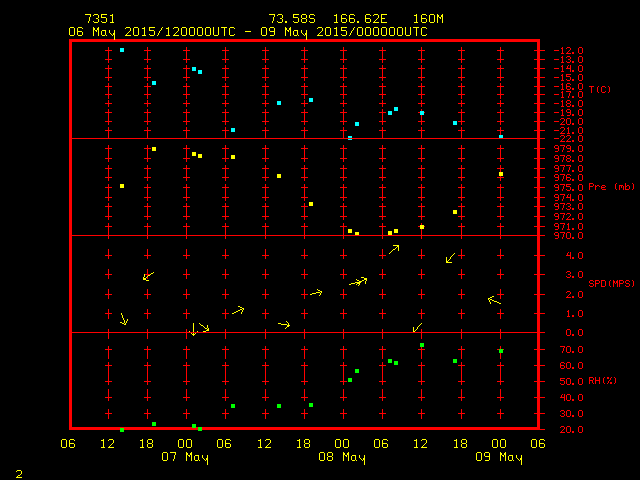Image resolution: width=640 pixels, height=480 pixels.
Task: Click the rightmost green humidity data point
Action: [501, 351]
